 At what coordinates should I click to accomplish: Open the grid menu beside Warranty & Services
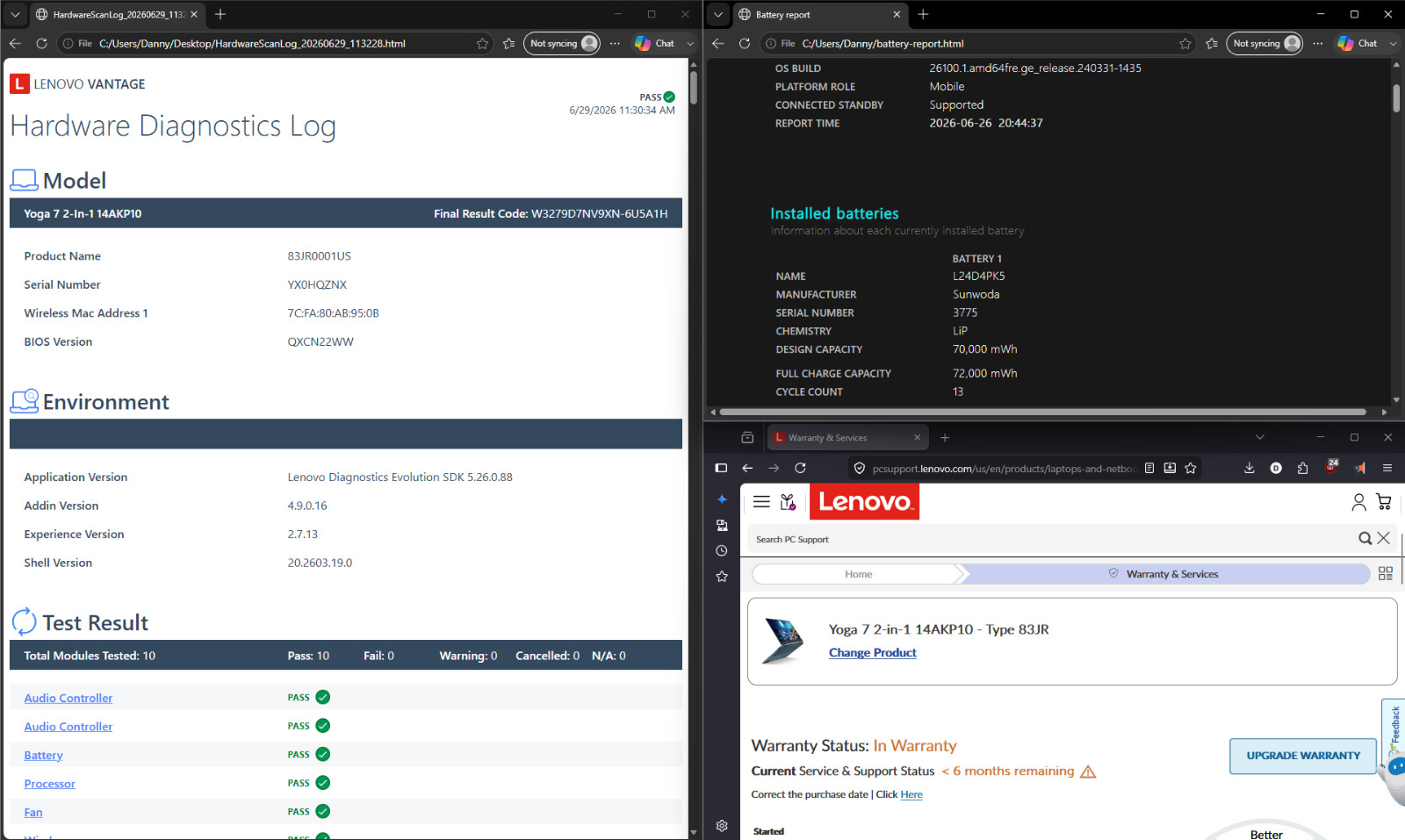point(1386,573)
